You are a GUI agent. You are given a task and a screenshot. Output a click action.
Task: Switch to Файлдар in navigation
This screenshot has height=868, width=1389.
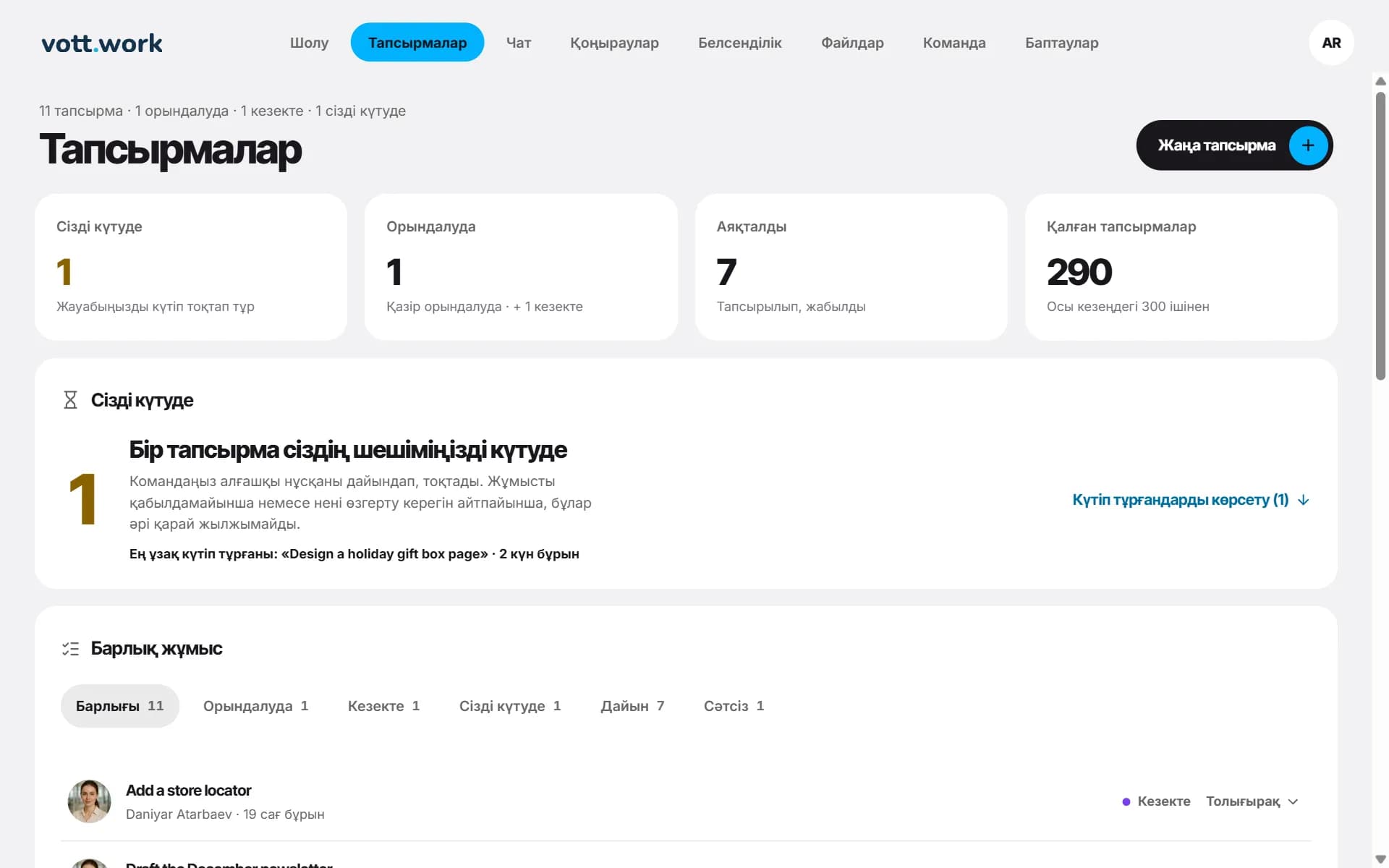pos(852,43)
